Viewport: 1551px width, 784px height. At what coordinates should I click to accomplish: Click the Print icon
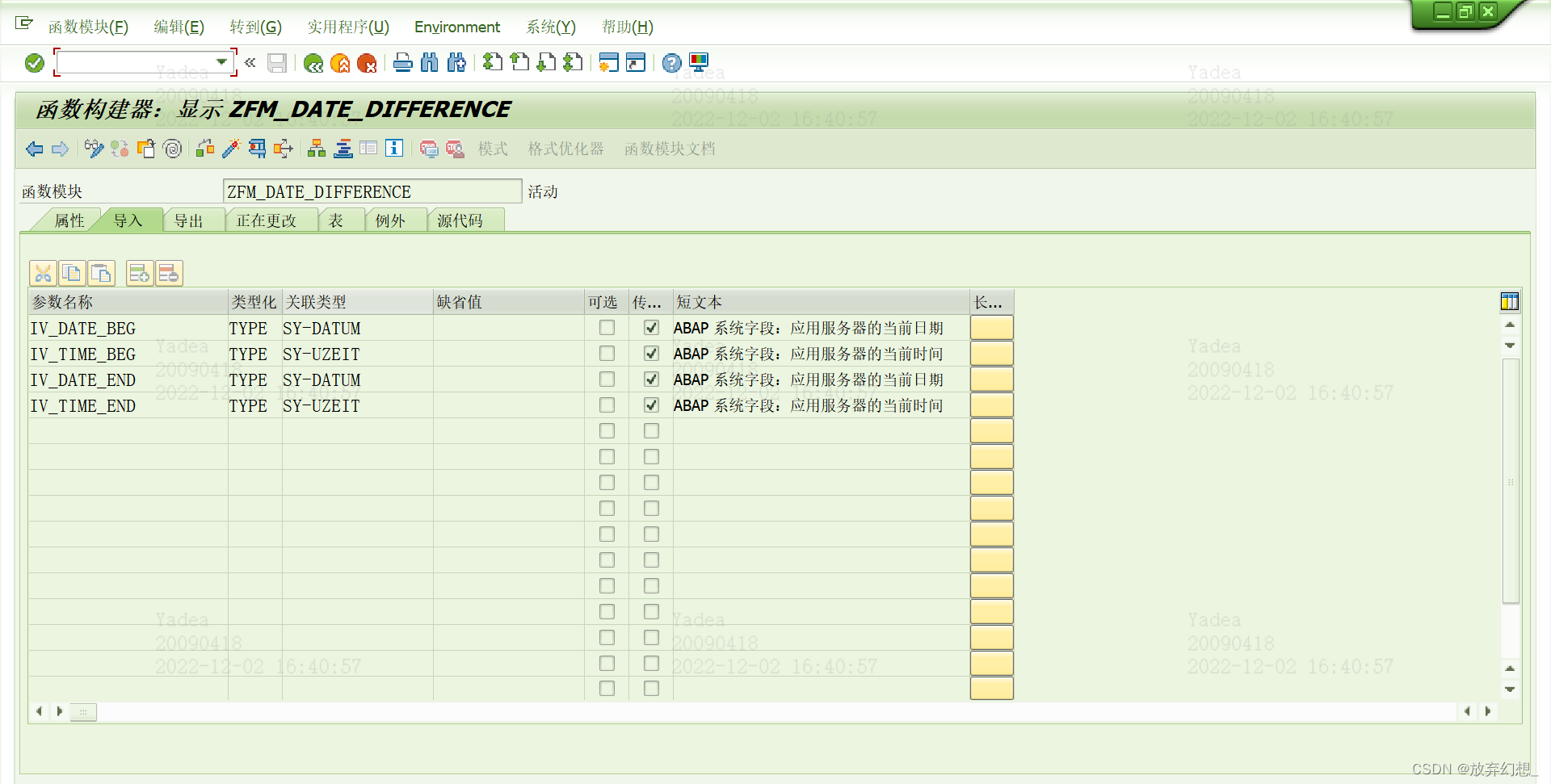point(403,63)
